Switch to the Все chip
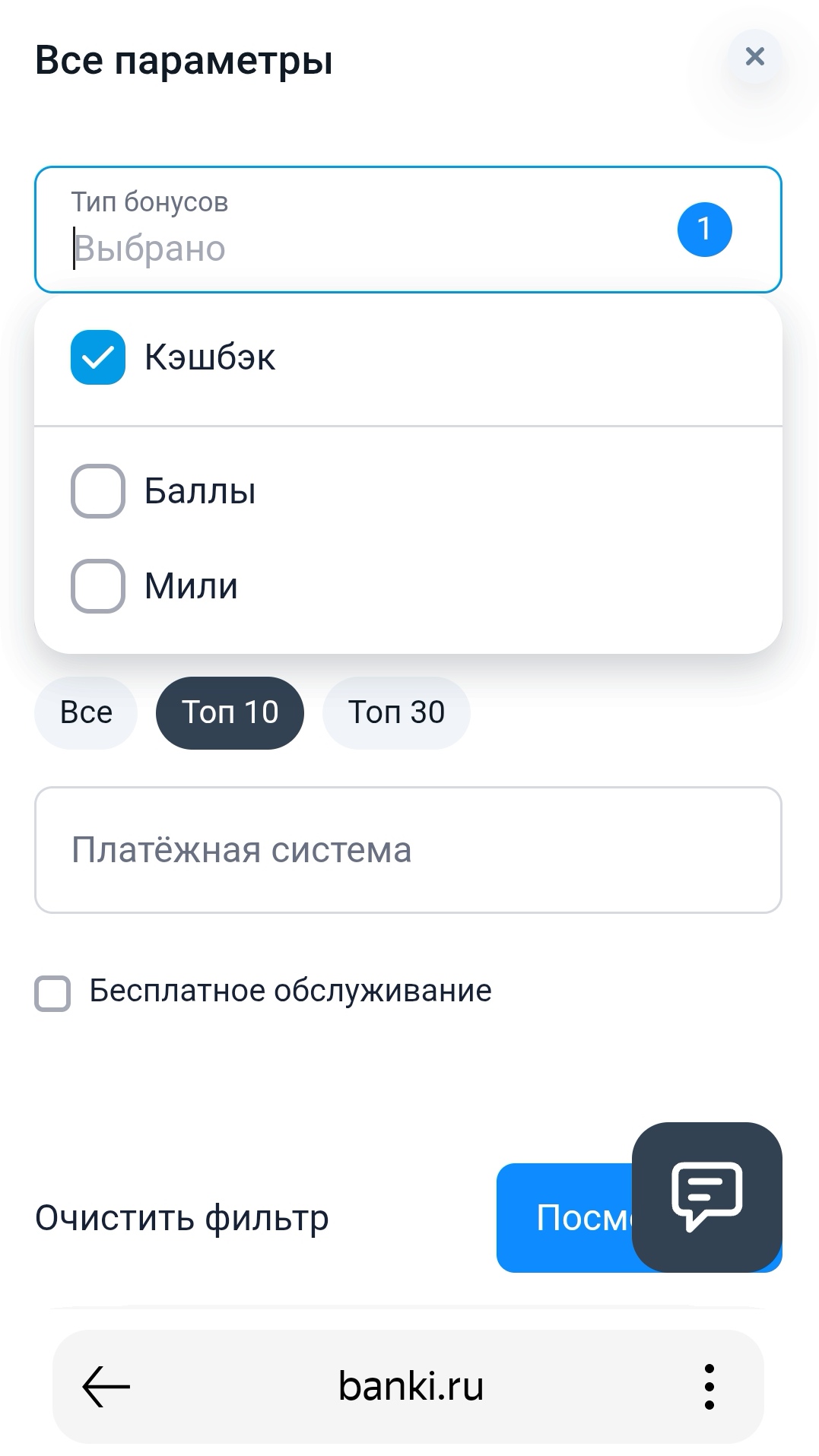Viewport: 819px width, 1456px height. coord(84,712)
